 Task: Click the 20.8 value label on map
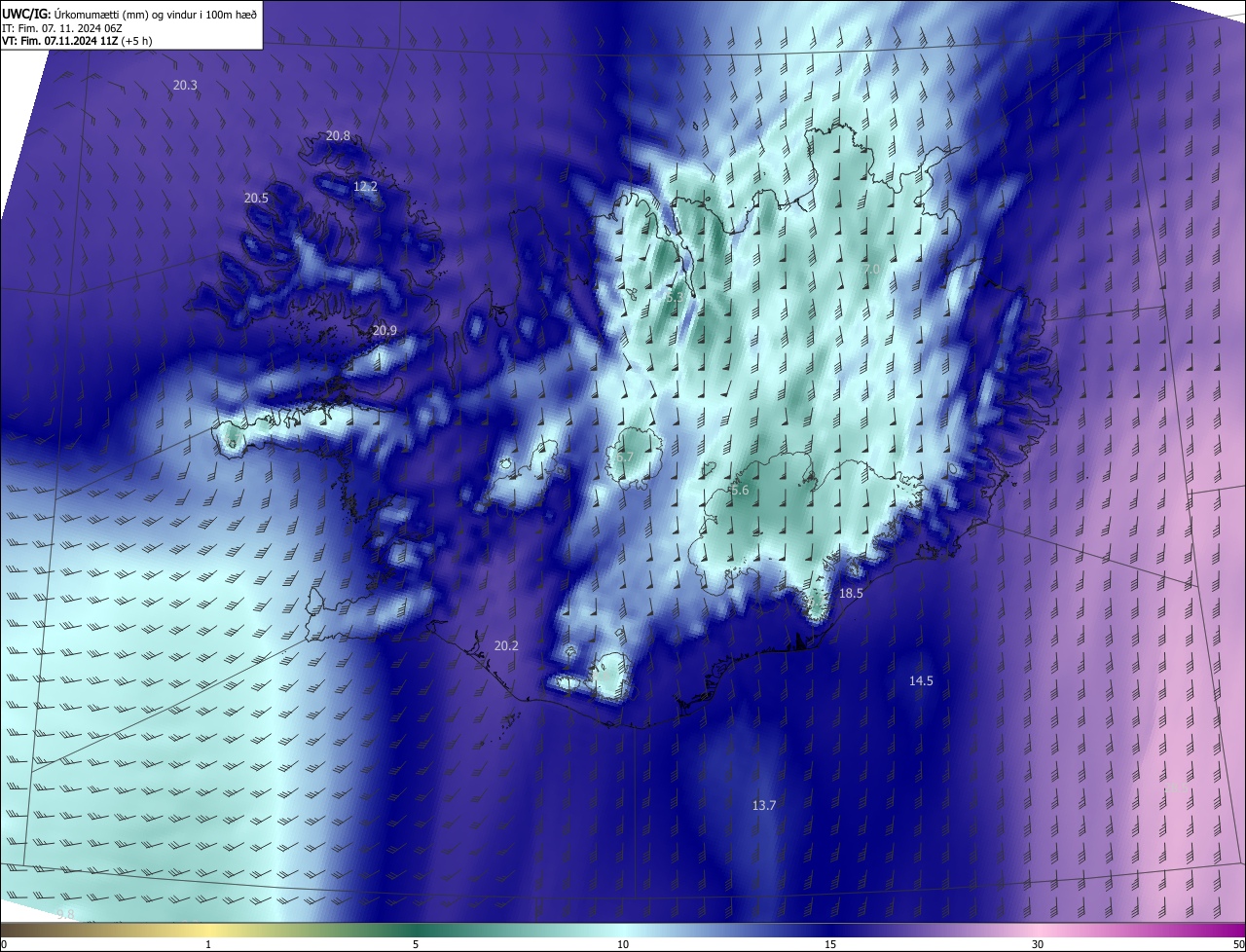click(x=338, y=136)
